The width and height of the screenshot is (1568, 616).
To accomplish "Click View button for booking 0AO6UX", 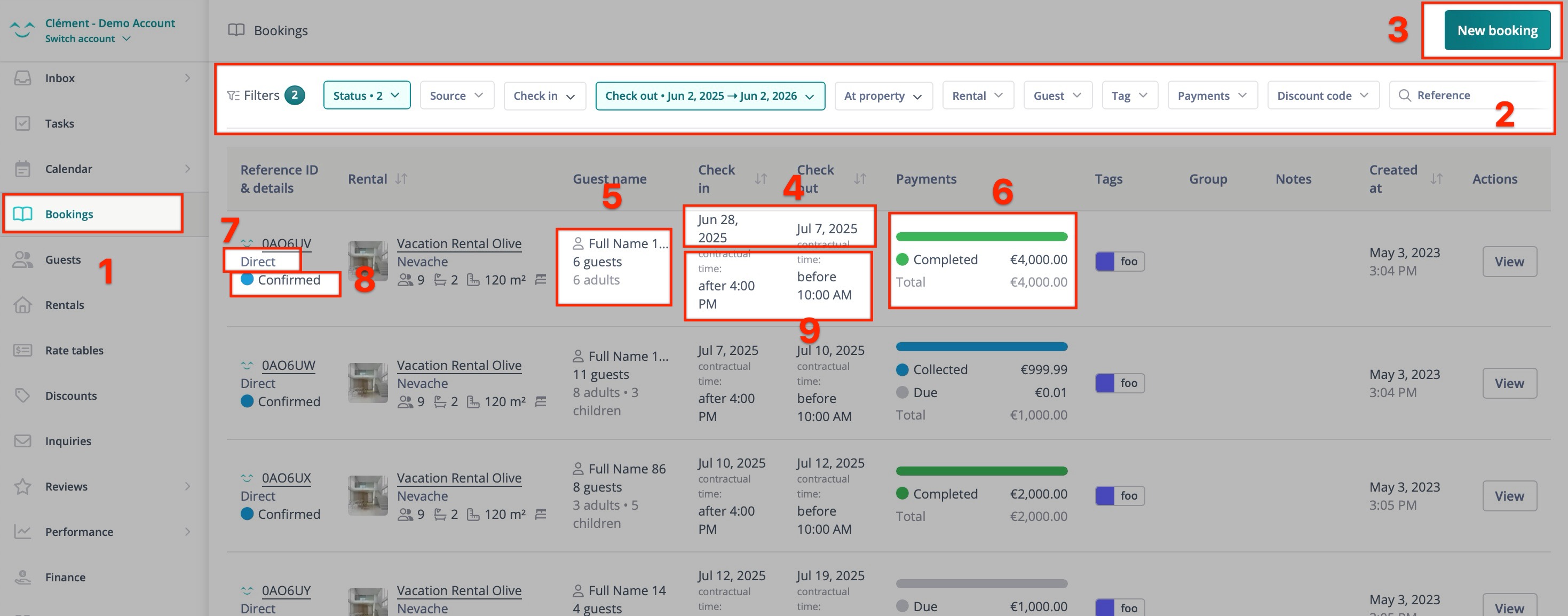I will pyautogui.click(x=1509, y=496).
